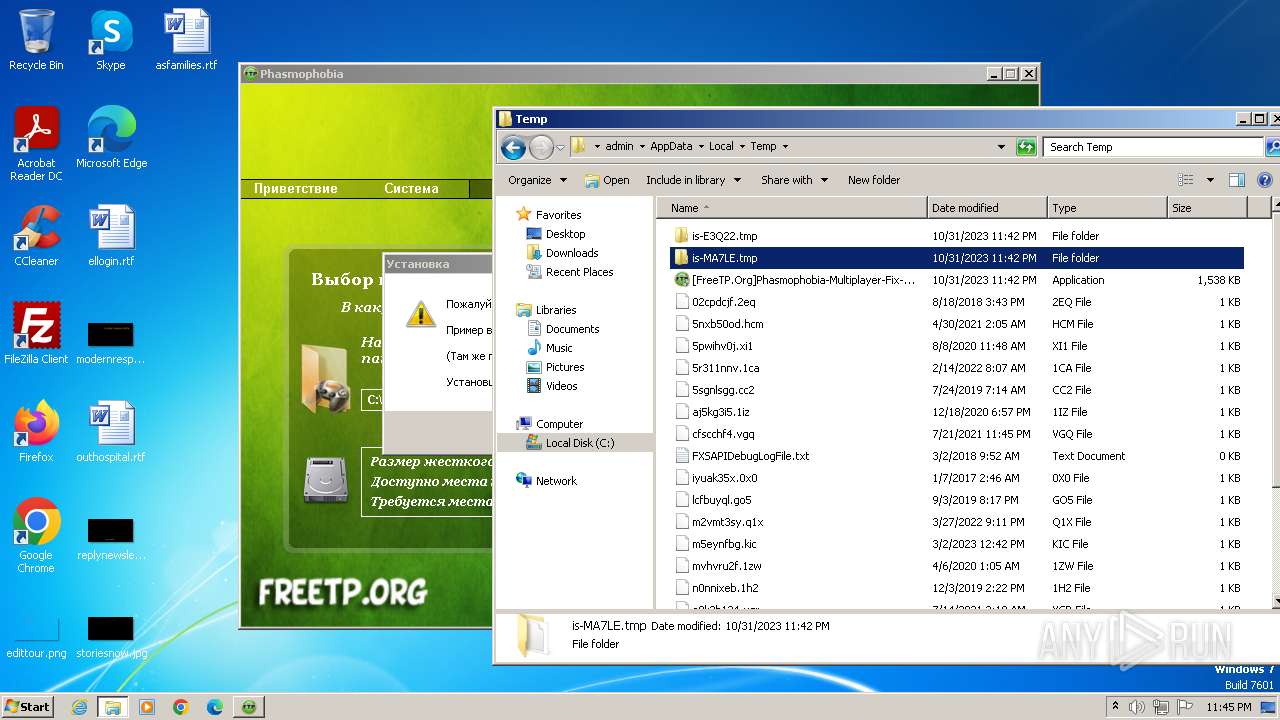Click the change view icon in Explorer
Viewport: 1280px width, 720px height.
point(1186,180)
